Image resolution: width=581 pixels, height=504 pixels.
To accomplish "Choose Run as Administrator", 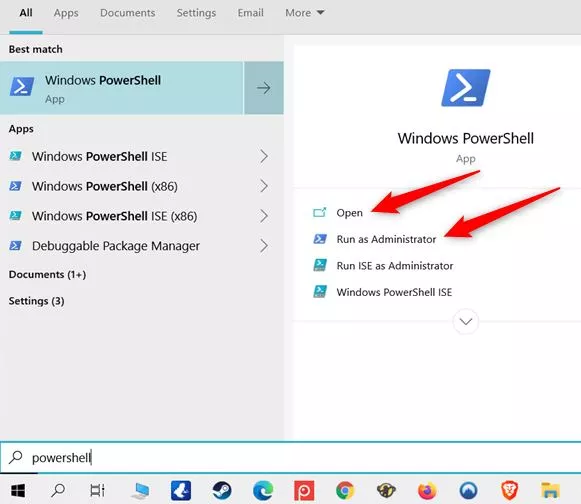I will pyautogui.click(x=386, y=239).
